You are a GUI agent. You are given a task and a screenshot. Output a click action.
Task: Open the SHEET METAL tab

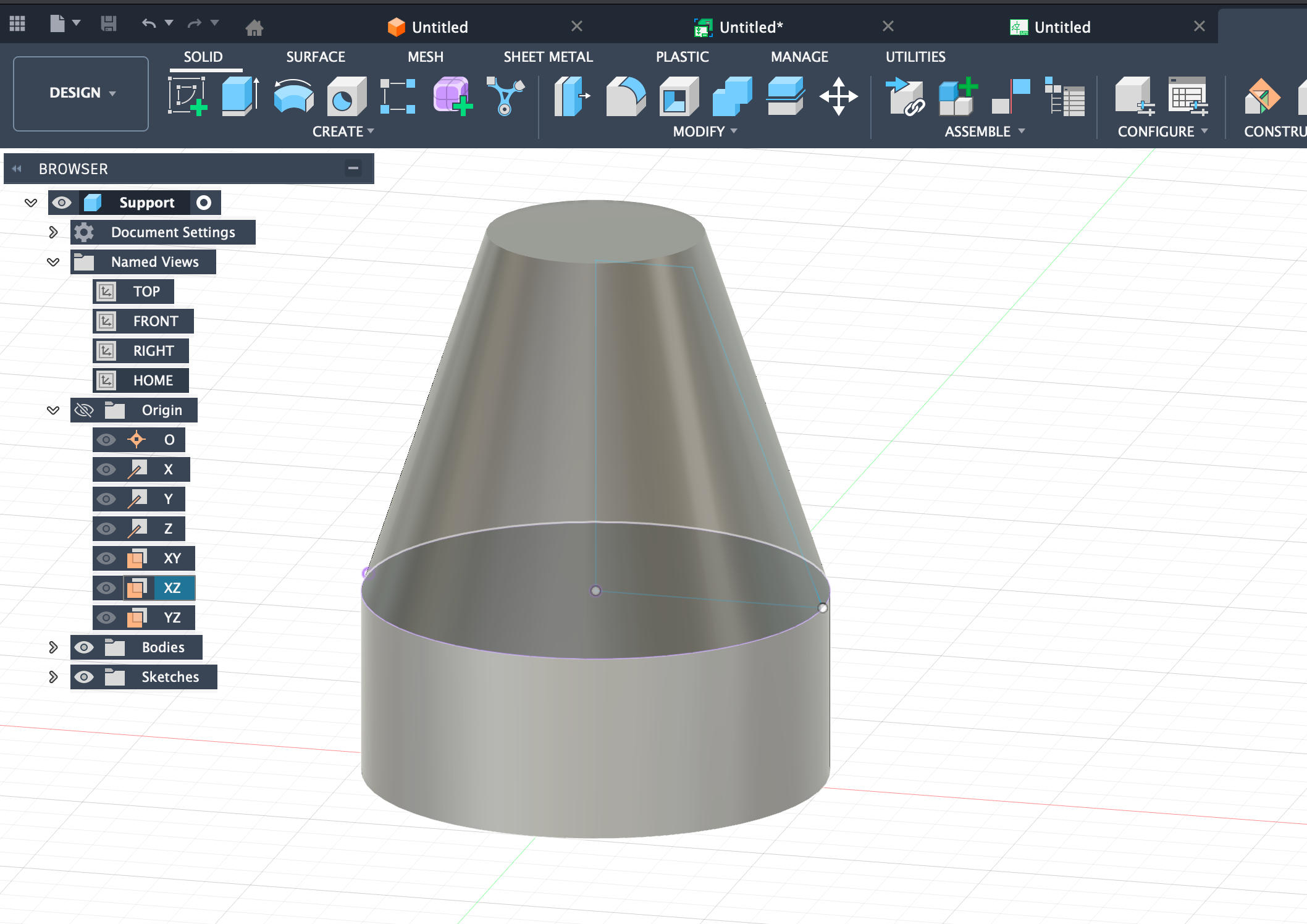point(548,57)
